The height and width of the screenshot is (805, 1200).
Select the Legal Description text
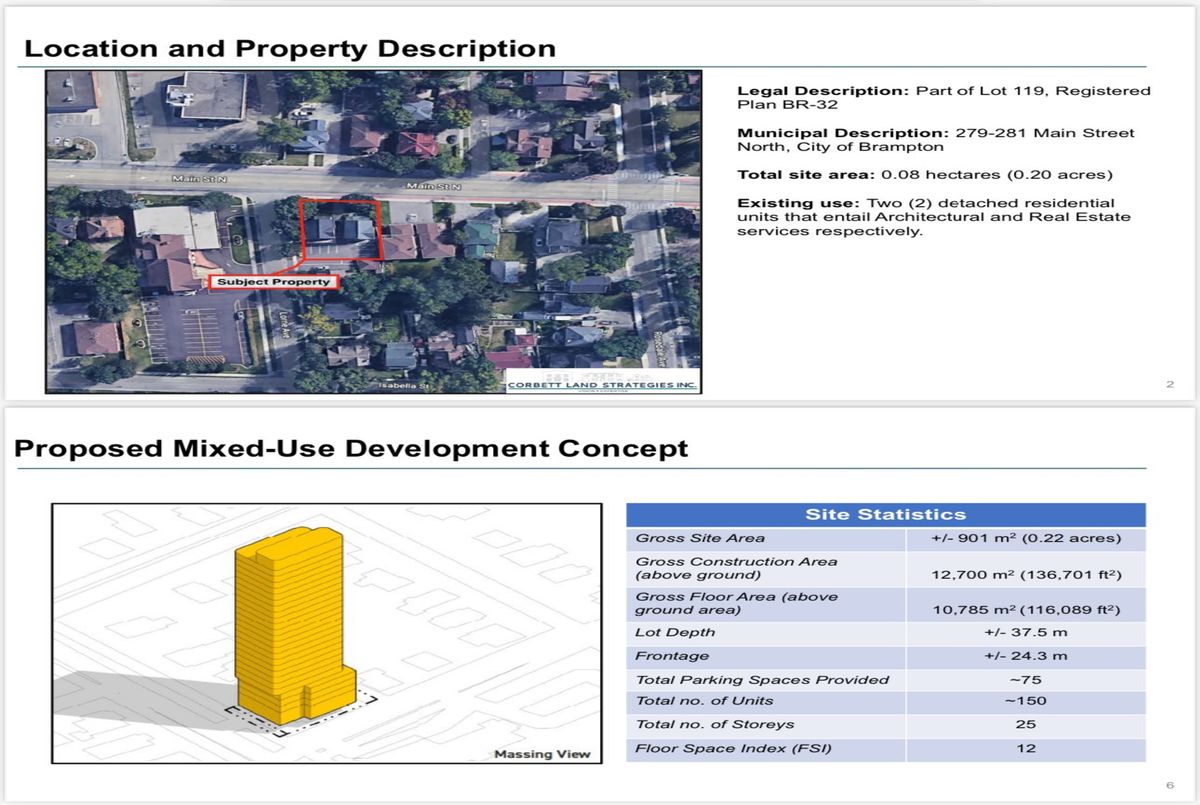click(944, 97)
